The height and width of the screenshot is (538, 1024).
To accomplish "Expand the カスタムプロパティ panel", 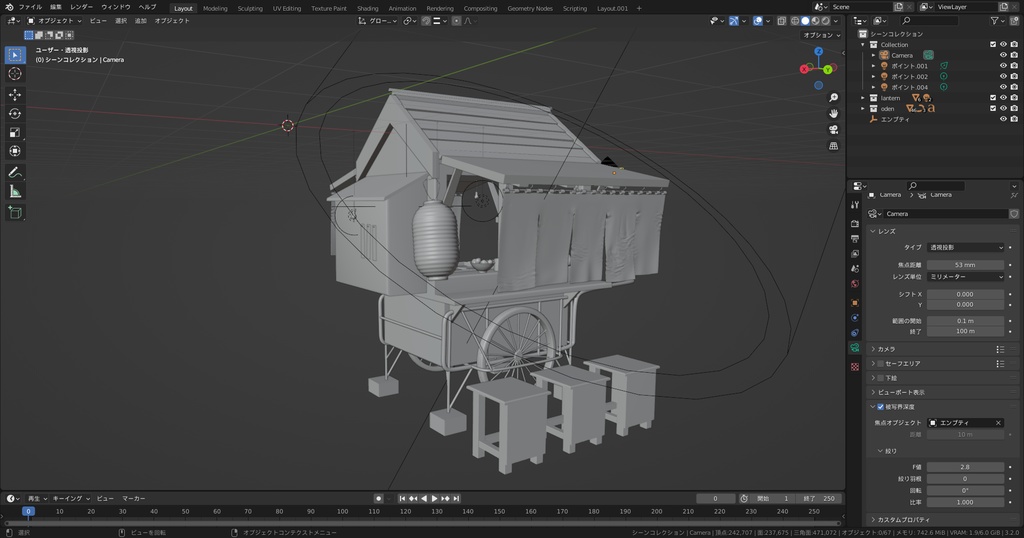I will coord(904,520).
